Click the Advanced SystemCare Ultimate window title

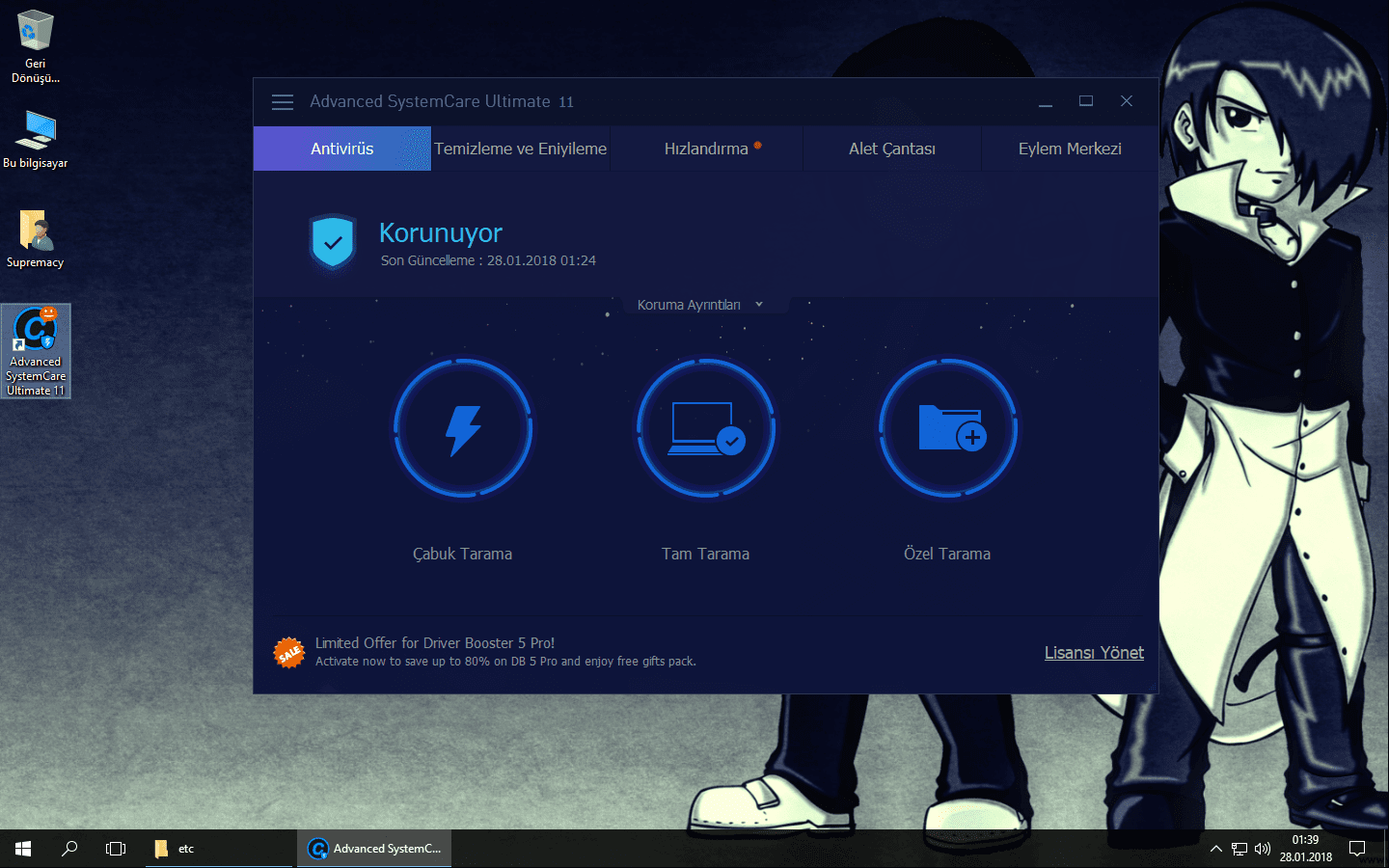442,101
